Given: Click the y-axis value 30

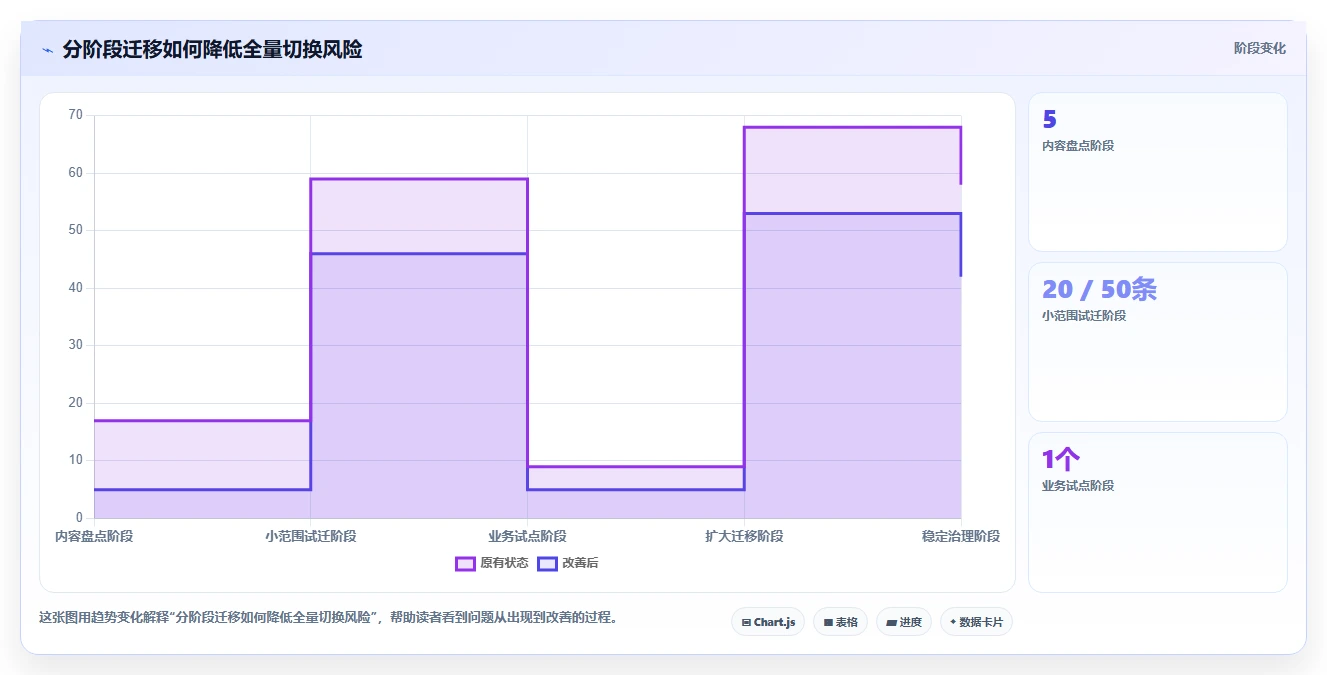Looking at the screenshot, I should (76, 345).
